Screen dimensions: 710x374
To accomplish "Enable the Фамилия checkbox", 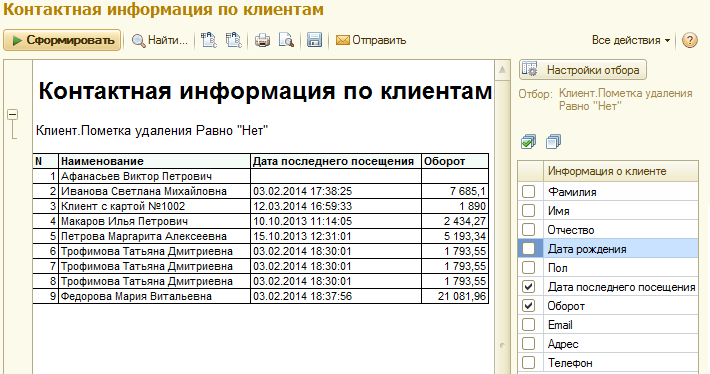I will point(528,192).
